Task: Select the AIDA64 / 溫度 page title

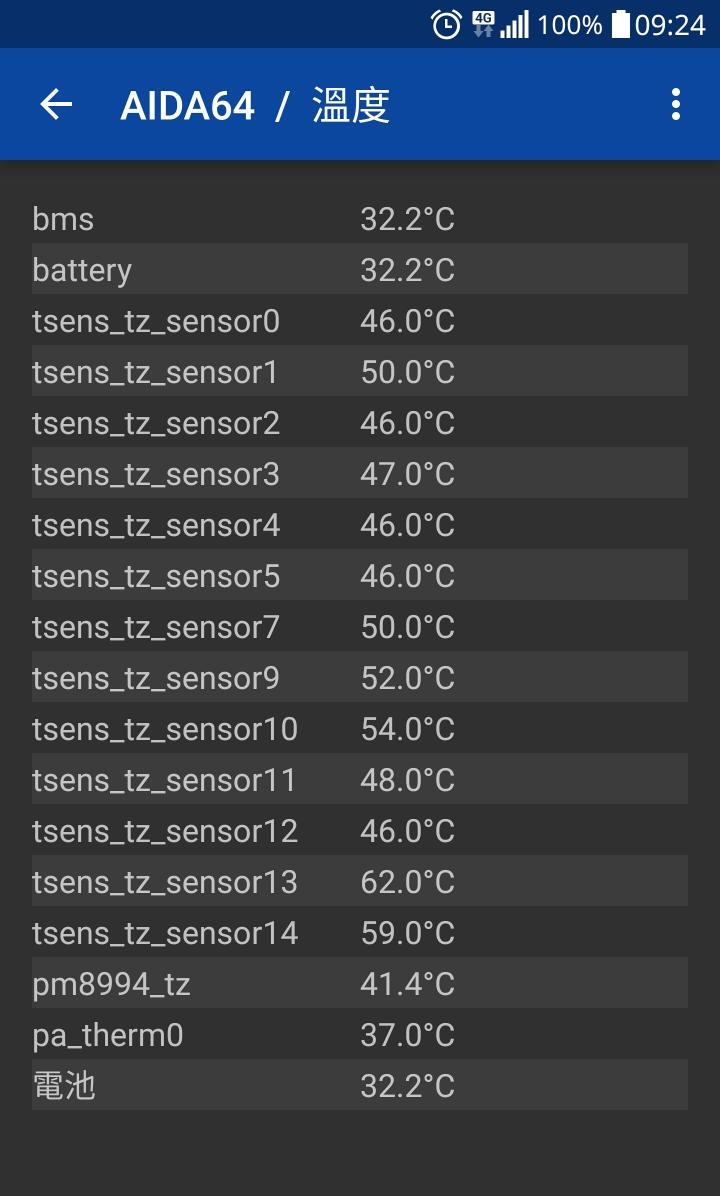Action: coord(255,105)
